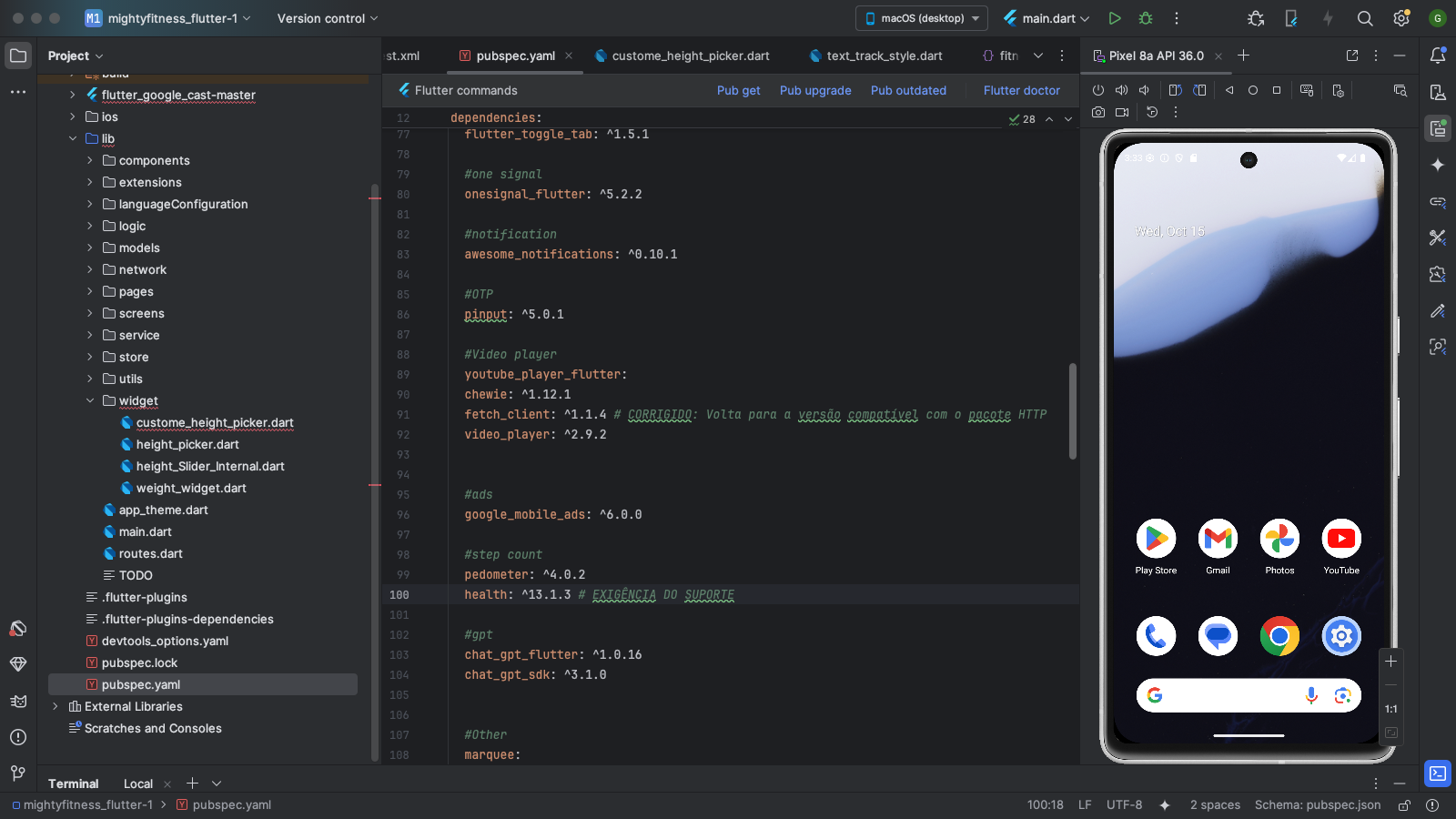
Task: Take emulator screenshot with camera icon
Action: (x=1098, y=112)
